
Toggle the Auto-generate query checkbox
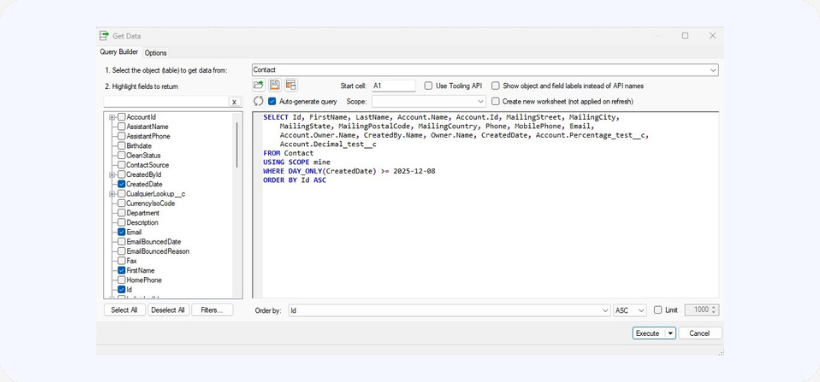(272, 102)
